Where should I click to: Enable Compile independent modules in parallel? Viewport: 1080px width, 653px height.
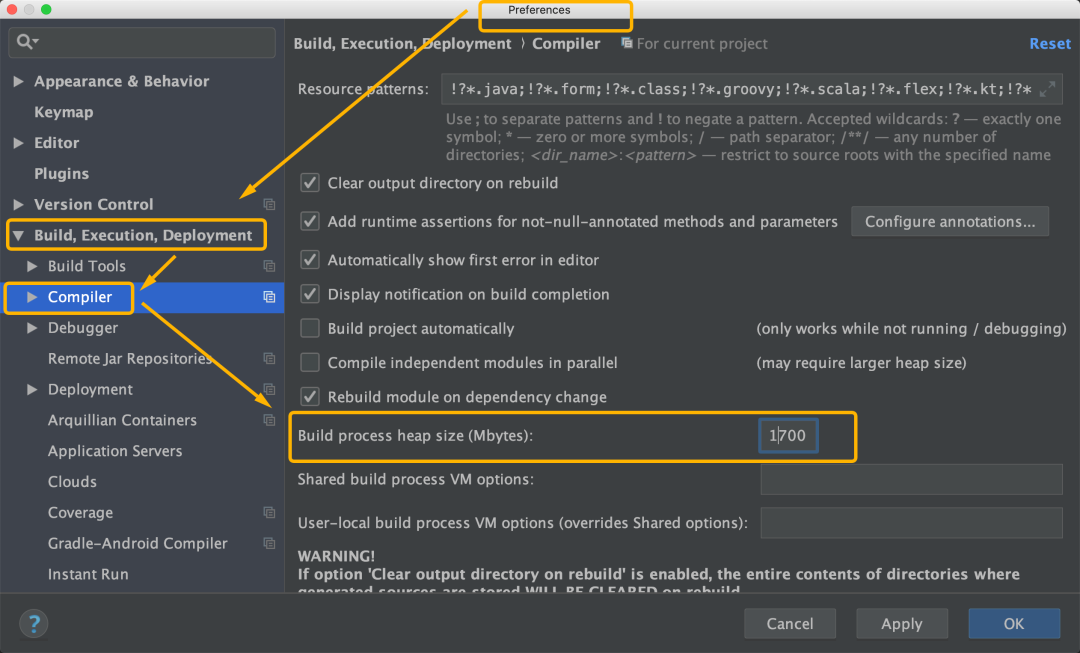click(310, 362)
